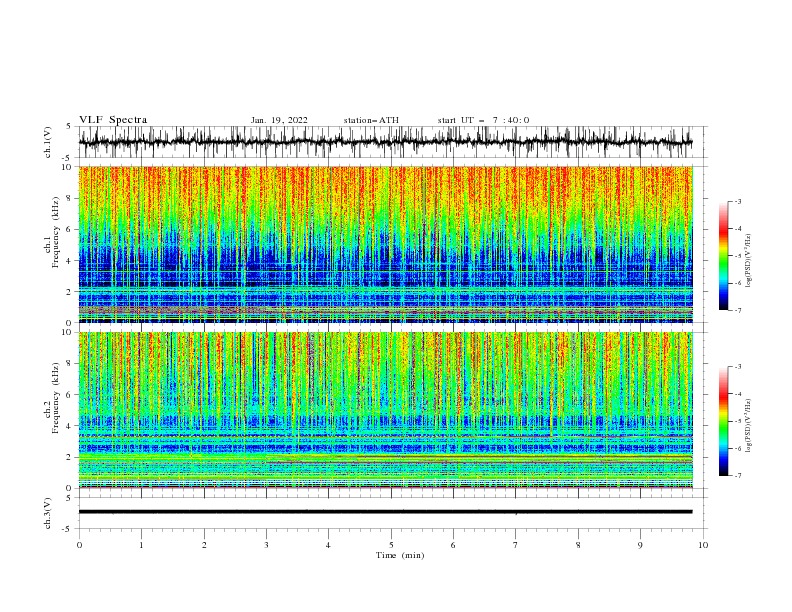The height and width of the screenshot is (612, 792).
Task: Click the time axis tick label "9"
Action: point(640,545)
